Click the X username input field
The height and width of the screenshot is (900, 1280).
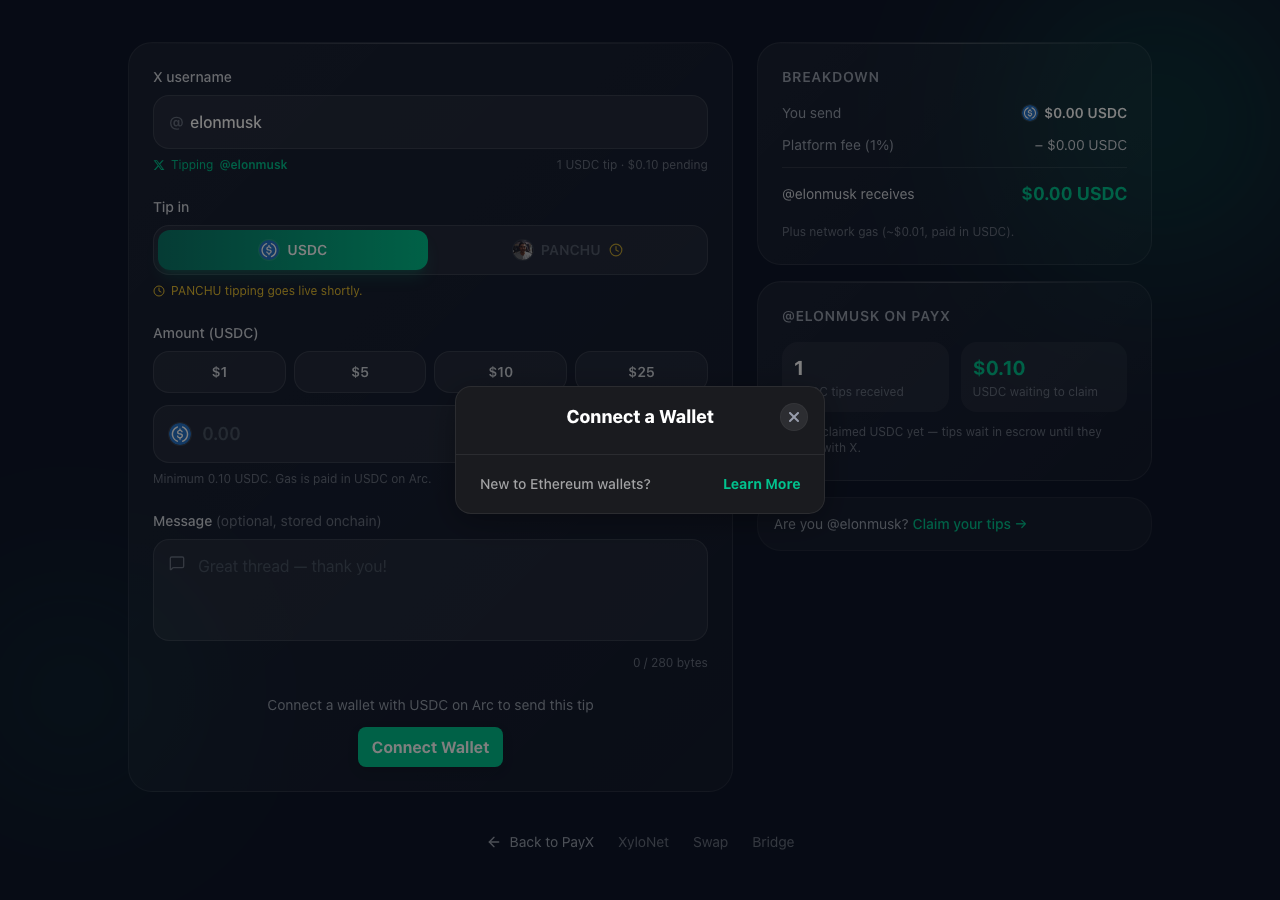tap(430, 122)
